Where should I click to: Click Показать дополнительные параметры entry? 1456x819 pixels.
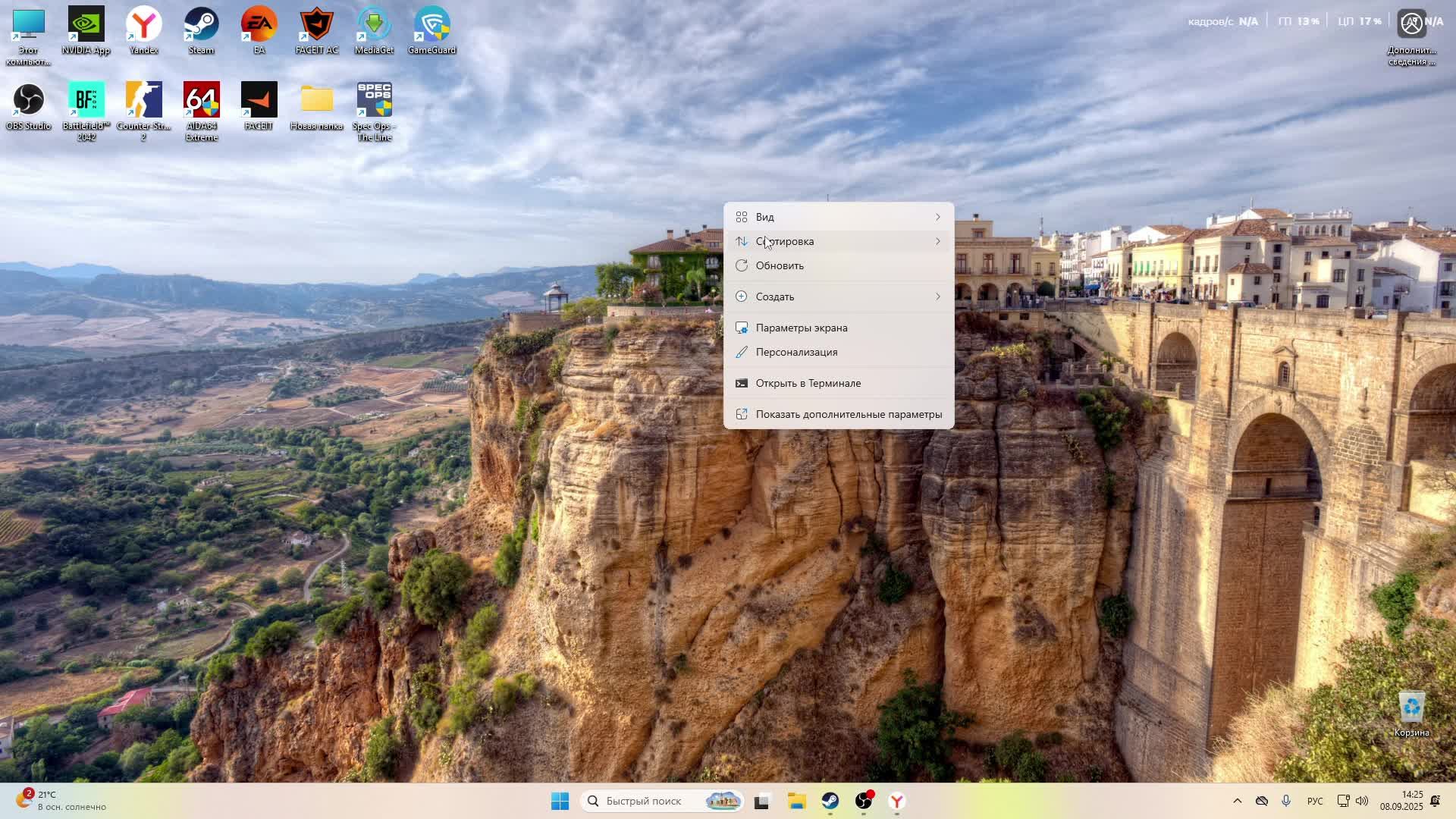click(x=848, y=414)
